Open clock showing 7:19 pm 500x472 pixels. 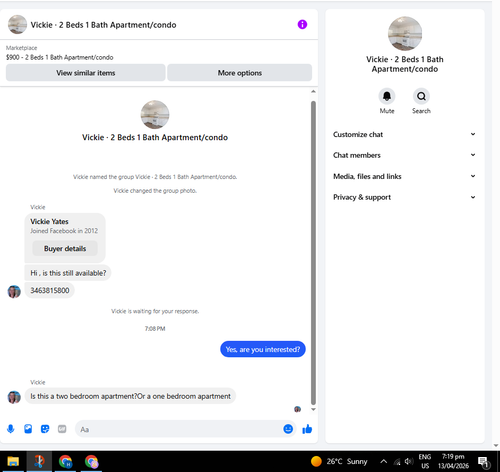pyautogui.click(x=453, y=461)
